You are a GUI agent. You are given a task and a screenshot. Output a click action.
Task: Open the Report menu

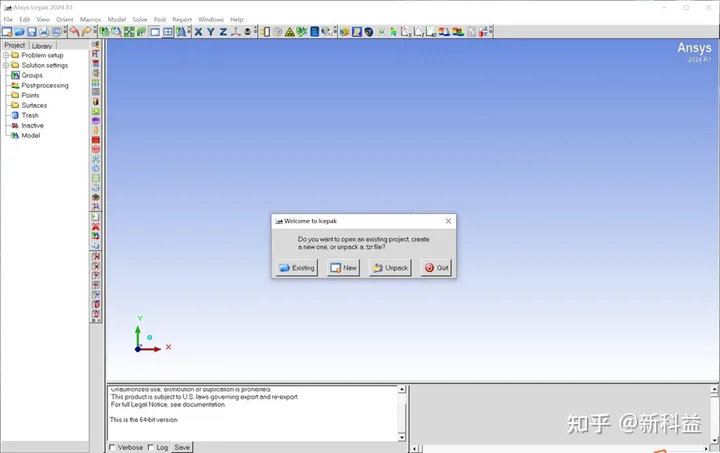[x=182, y=19]
